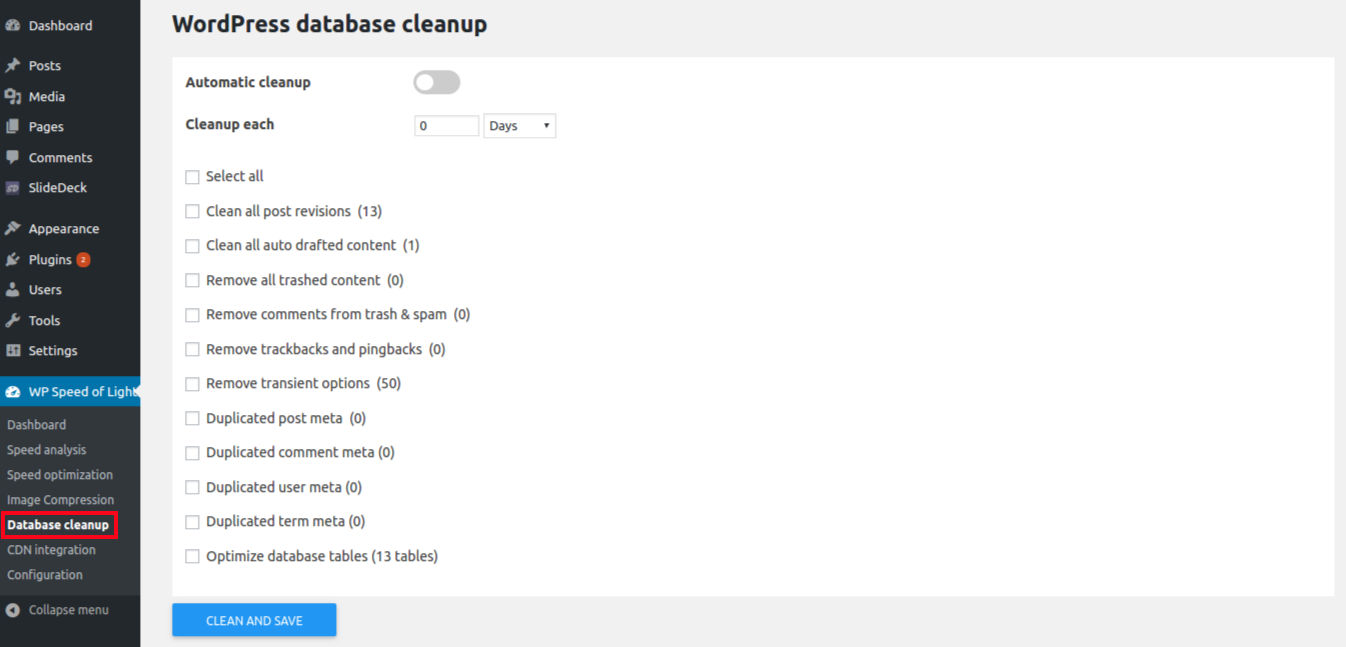Click the Automatic cleanup label
Viewport: 1346px width, 647px height.
point(248,83)
